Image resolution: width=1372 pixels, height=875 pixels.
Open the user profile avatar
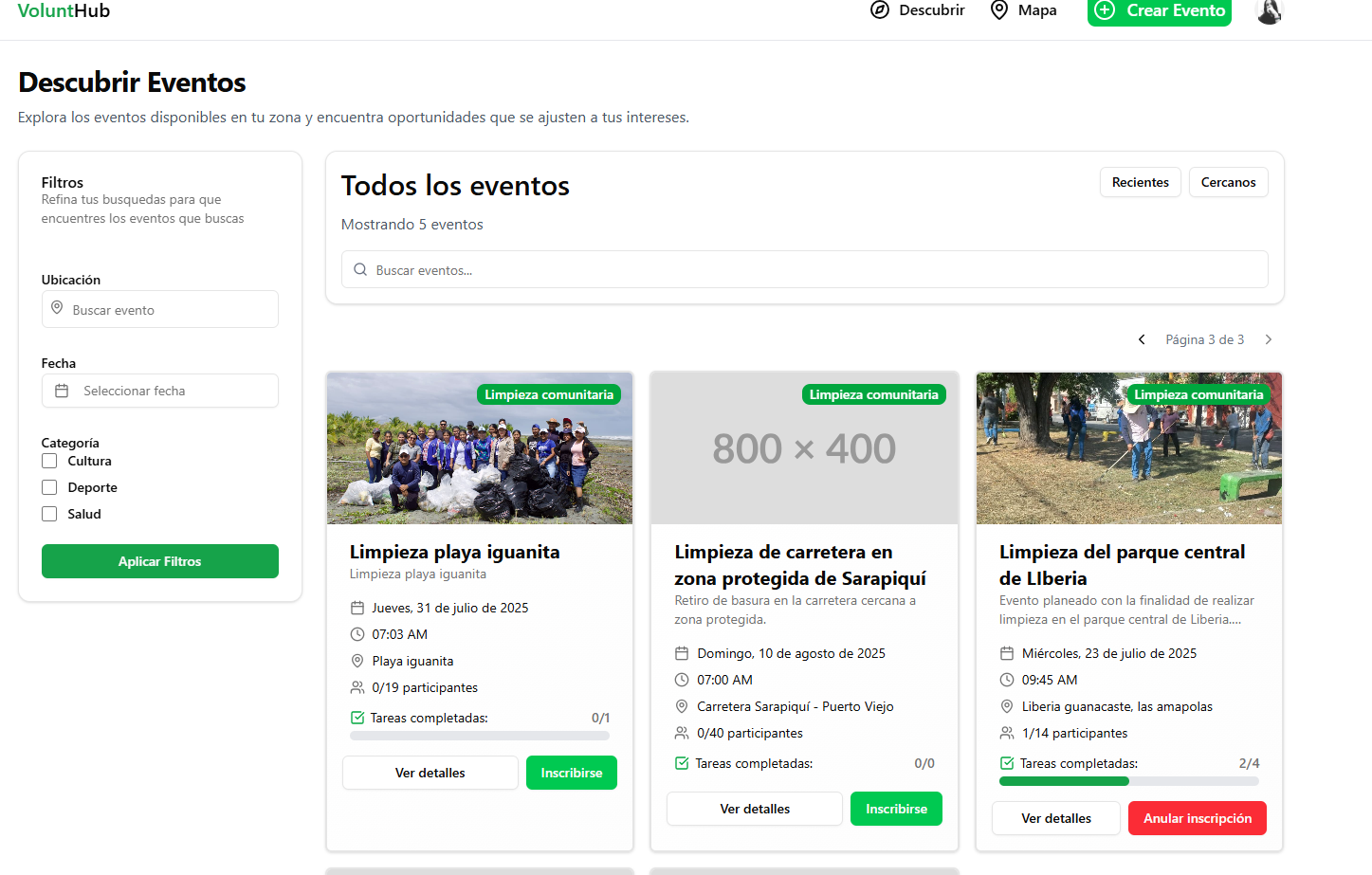pyautogui.click(x=1269, y=11)
